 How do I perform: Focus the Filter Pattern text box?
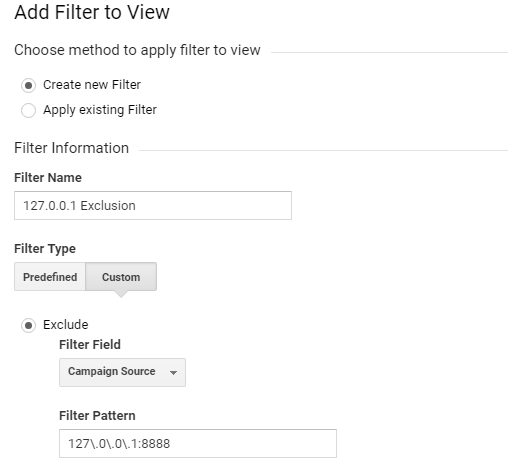[x=198, y=443]
